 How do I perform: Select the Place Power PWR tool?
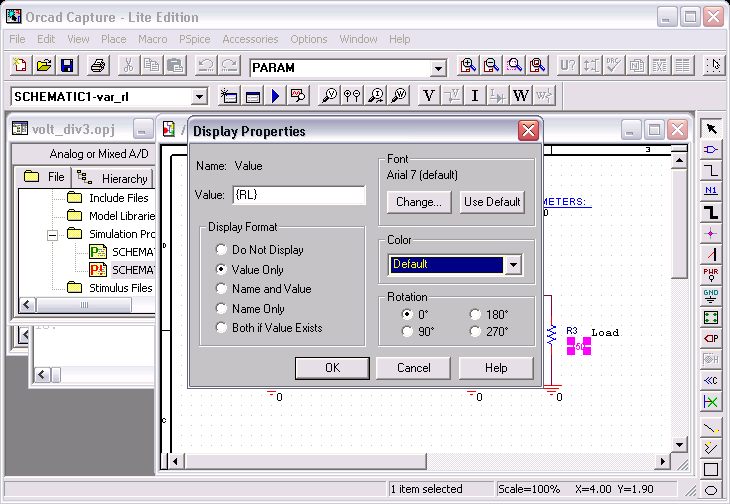[711, 275]
